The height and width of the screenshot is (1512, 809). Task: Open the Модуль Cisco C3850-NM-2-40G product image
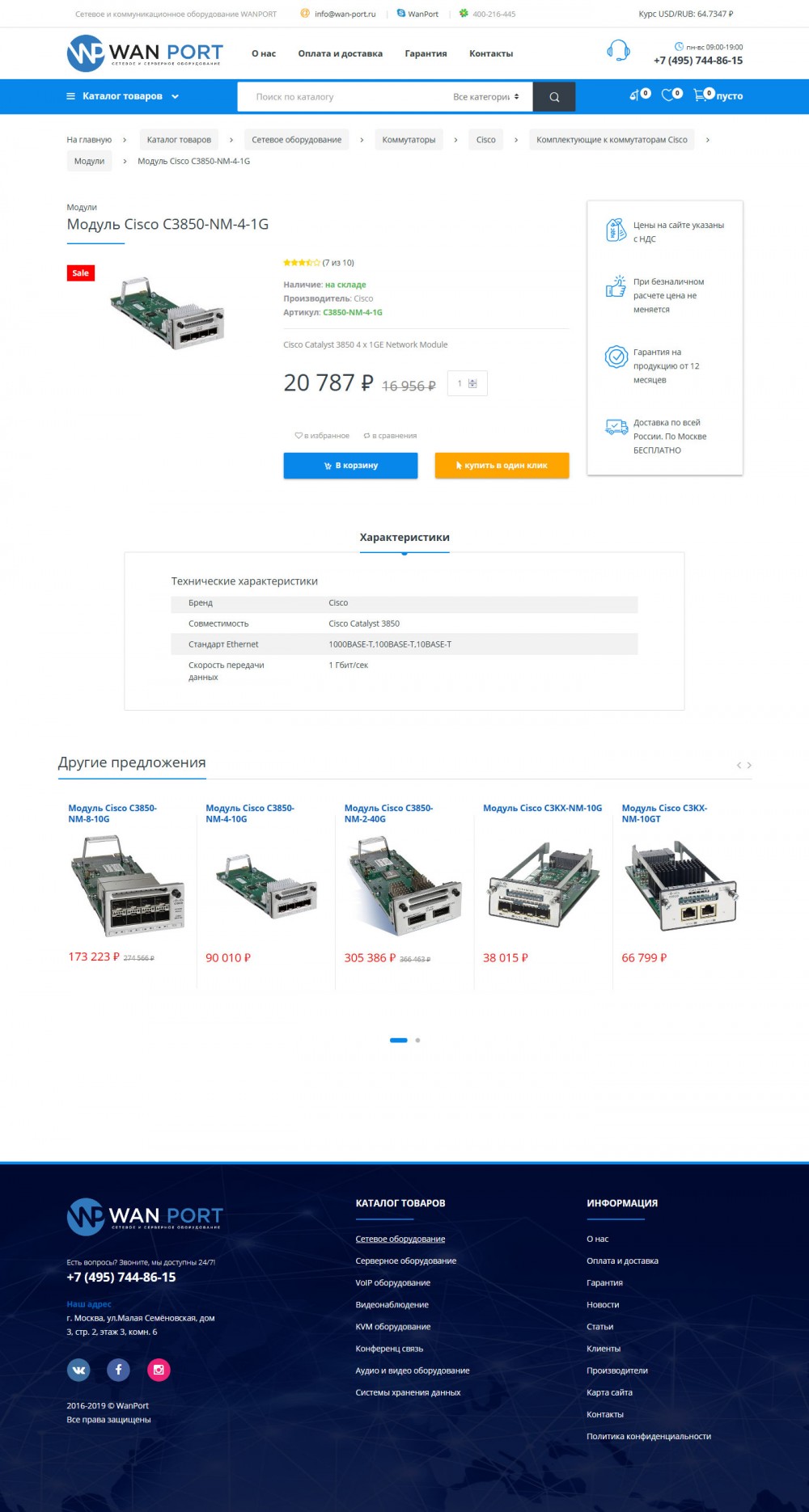[404, 887]
